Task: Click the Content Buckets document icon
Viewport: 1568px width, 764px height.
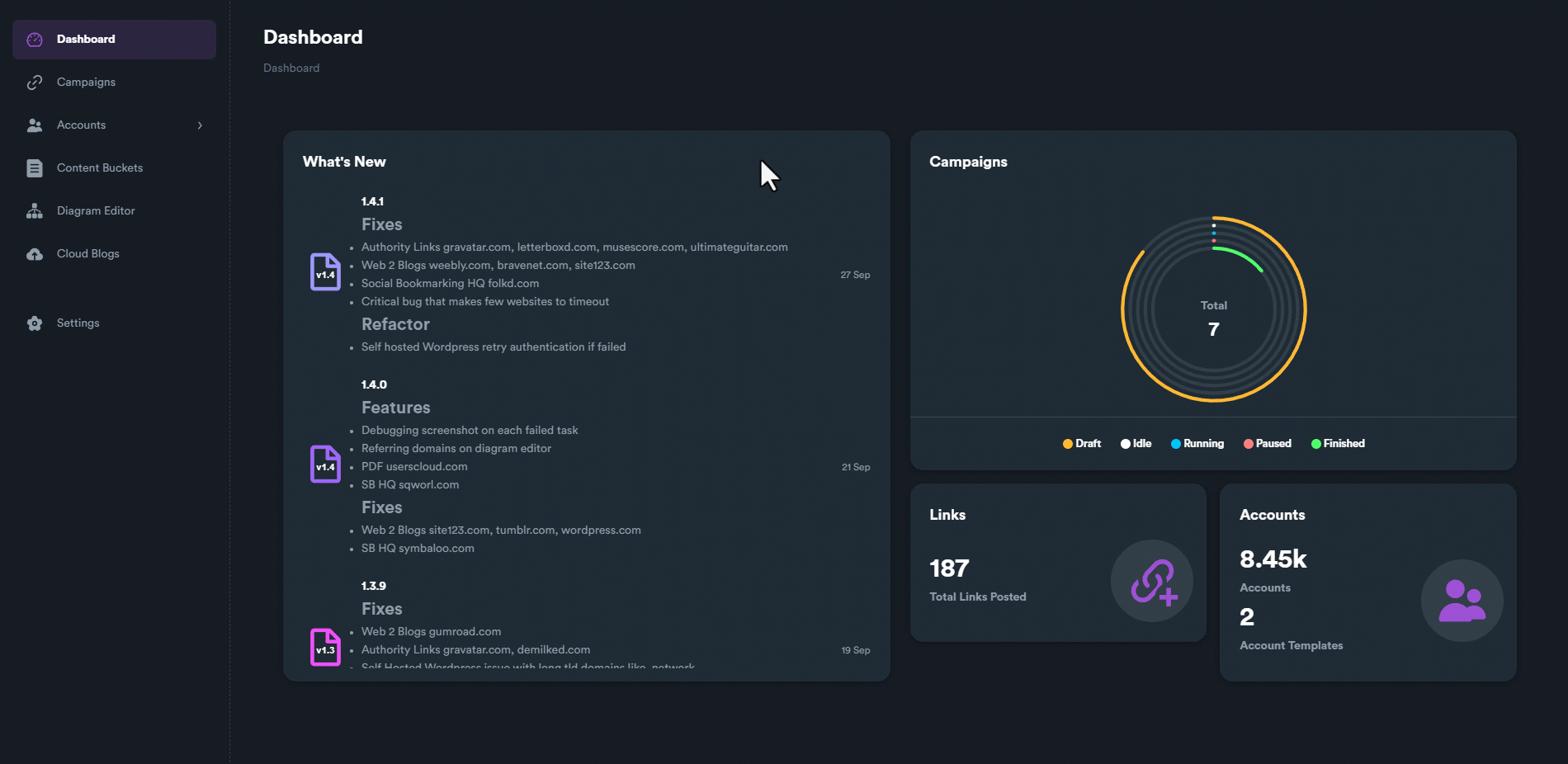Action: pyautogui.click(x=35, y=168)
